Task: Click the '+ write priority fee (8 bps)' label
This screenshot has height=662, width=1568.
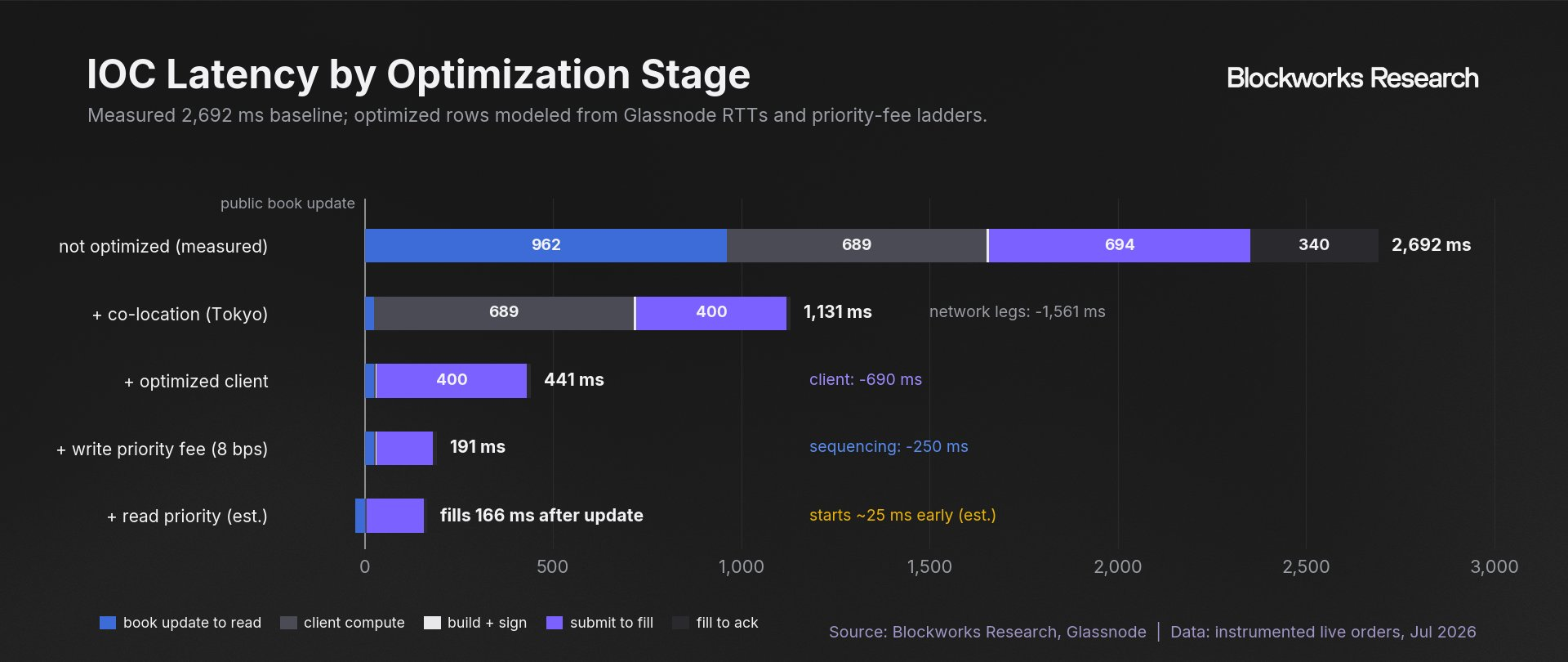Action: [x=162, y=450]
